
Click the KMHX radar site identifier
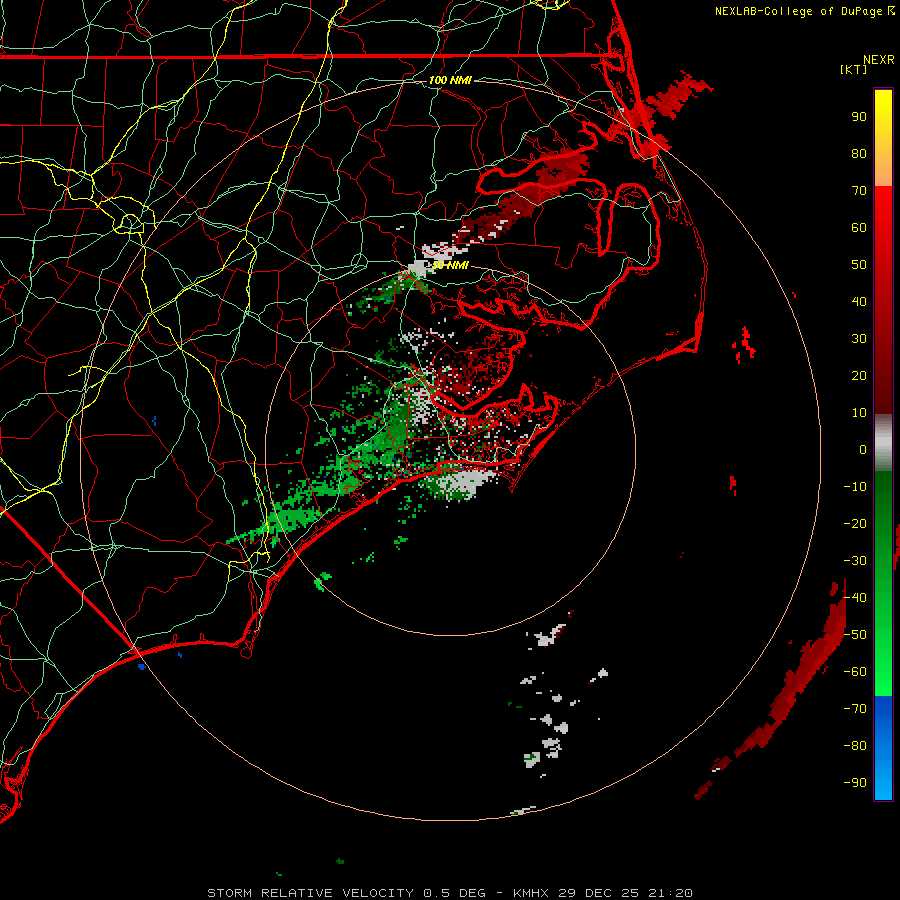coord(531,893)
